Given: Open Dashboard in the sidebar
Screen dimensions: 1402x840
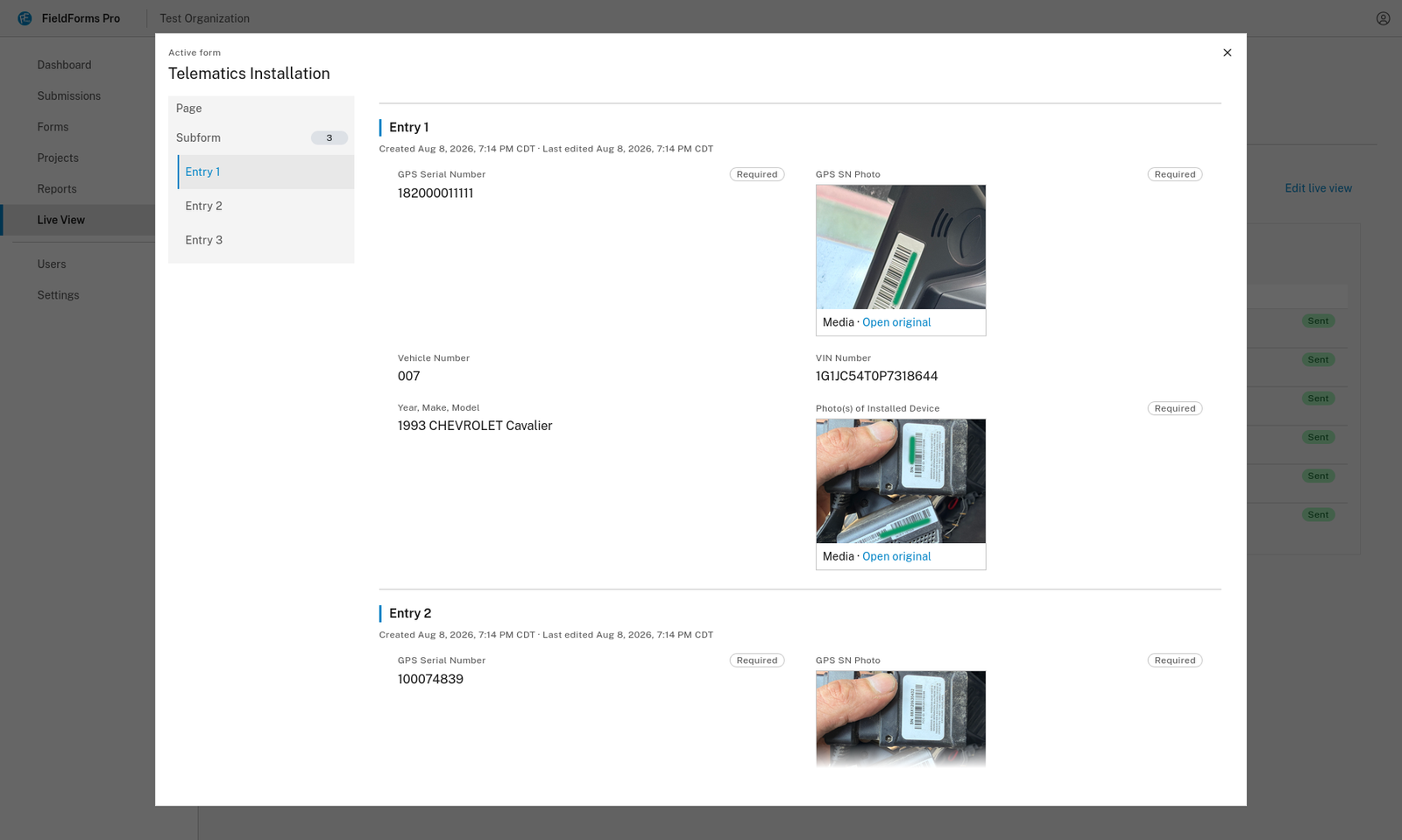Looking at the screenshot, I should pyautogui.click(x=64, y=65).
